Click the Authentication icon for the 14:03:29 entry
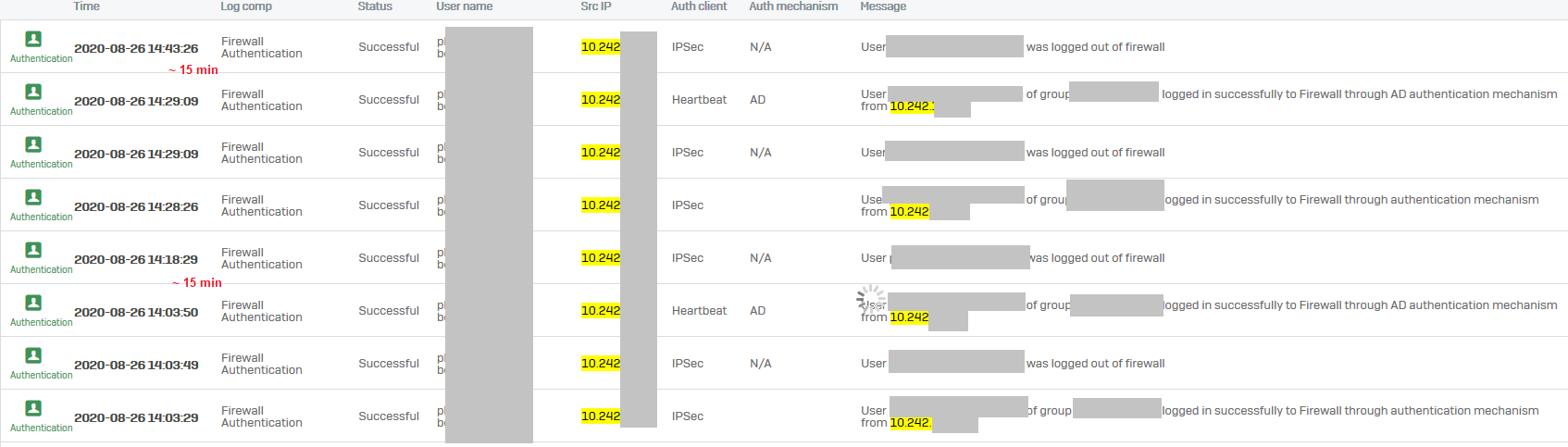This screenshot has height=447, width=1568. [33, 408]
